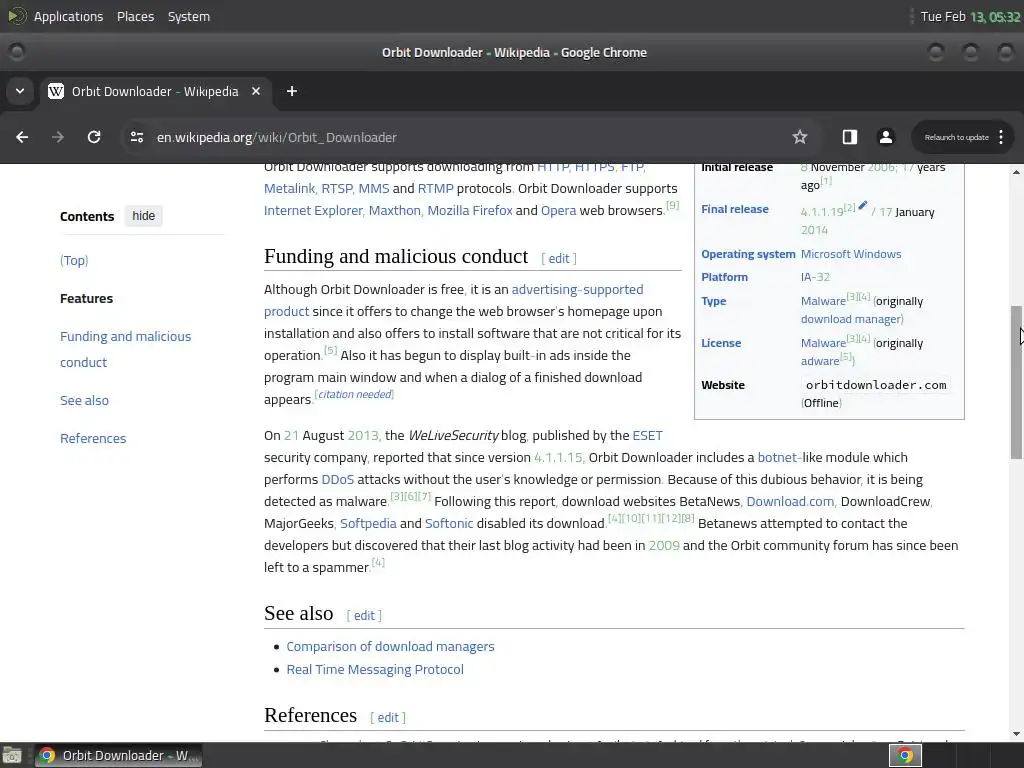Click Relaunch to update button
The height and width of the screenshot is (768, 1024).
click(x=956, y=137)
